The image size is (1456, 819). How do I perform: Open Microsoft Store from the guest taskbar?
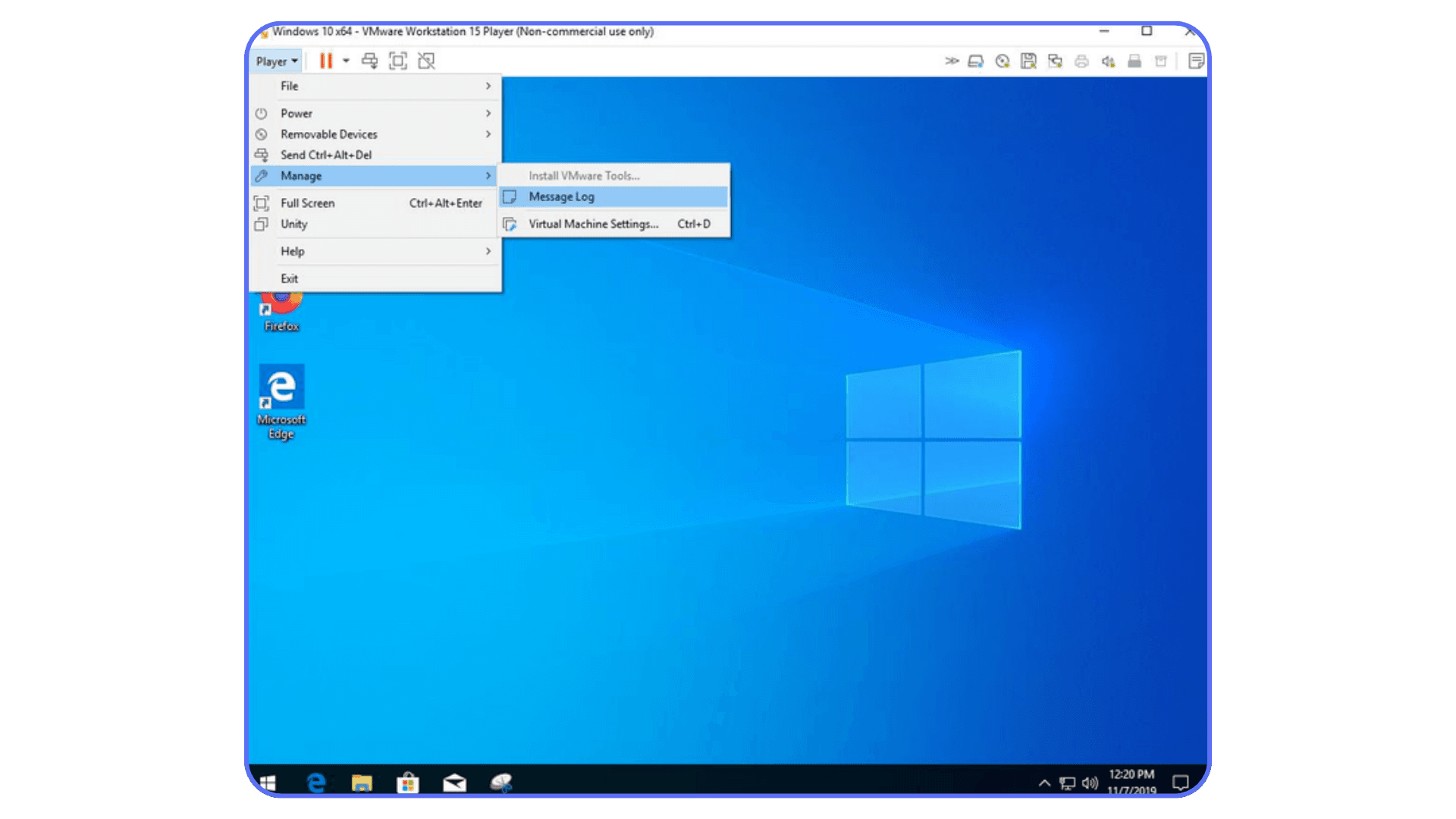(x=408, y=782)
